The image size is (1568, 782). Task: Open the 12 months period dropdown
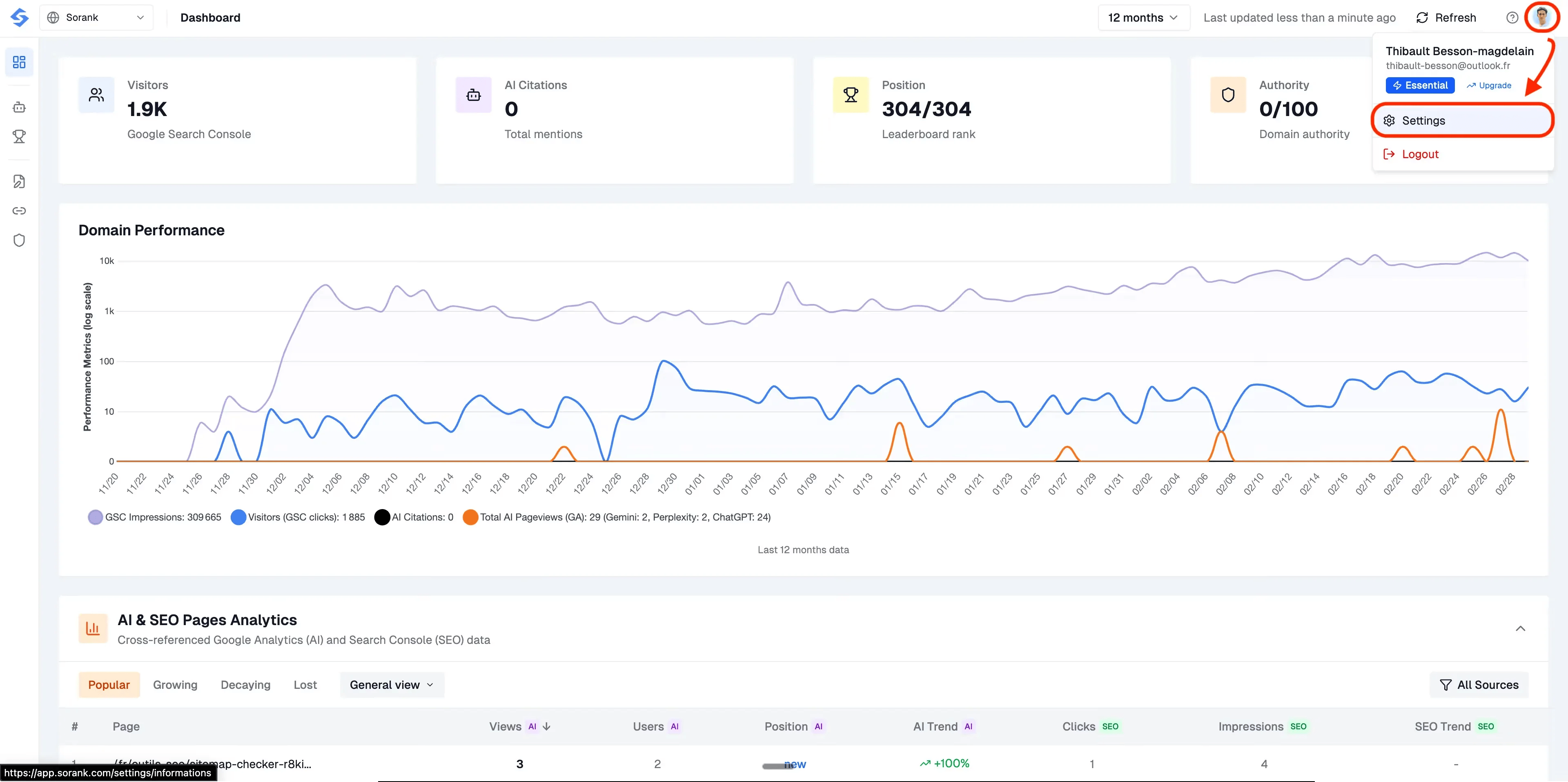coord(1143,17)
